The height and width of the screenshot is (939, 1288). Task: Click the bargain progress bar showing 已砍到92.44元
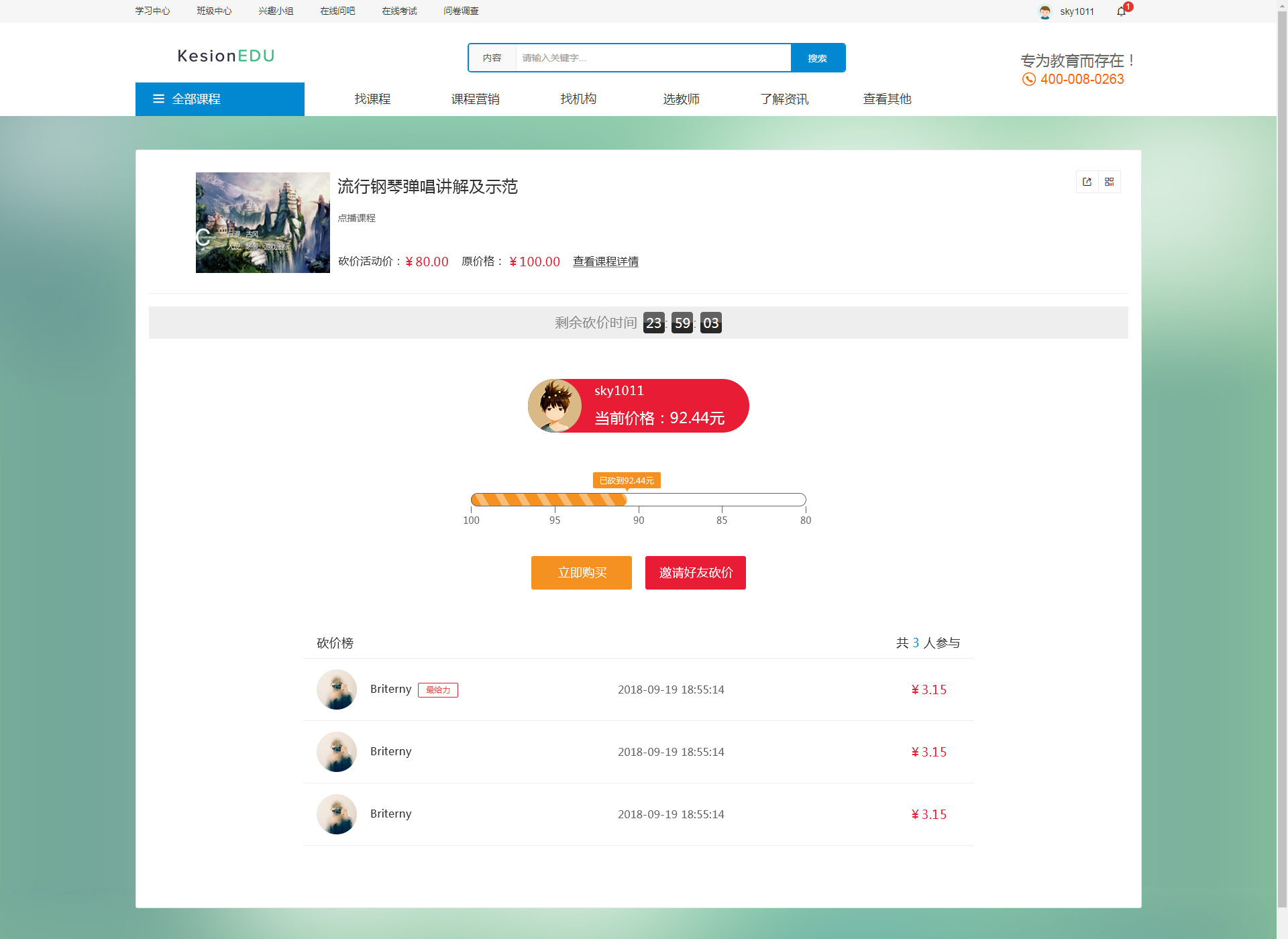pyautogui.click(x=639, y=499)
